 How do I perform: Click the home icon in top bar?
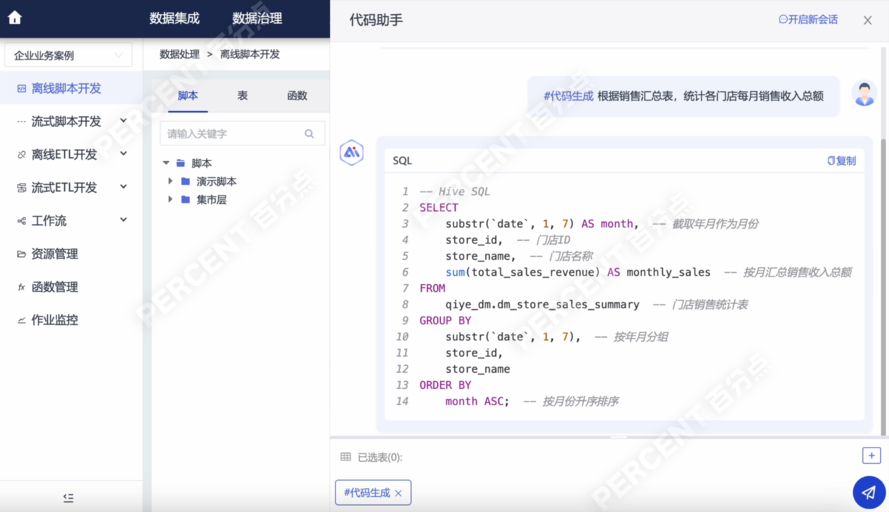coord(14,18)
